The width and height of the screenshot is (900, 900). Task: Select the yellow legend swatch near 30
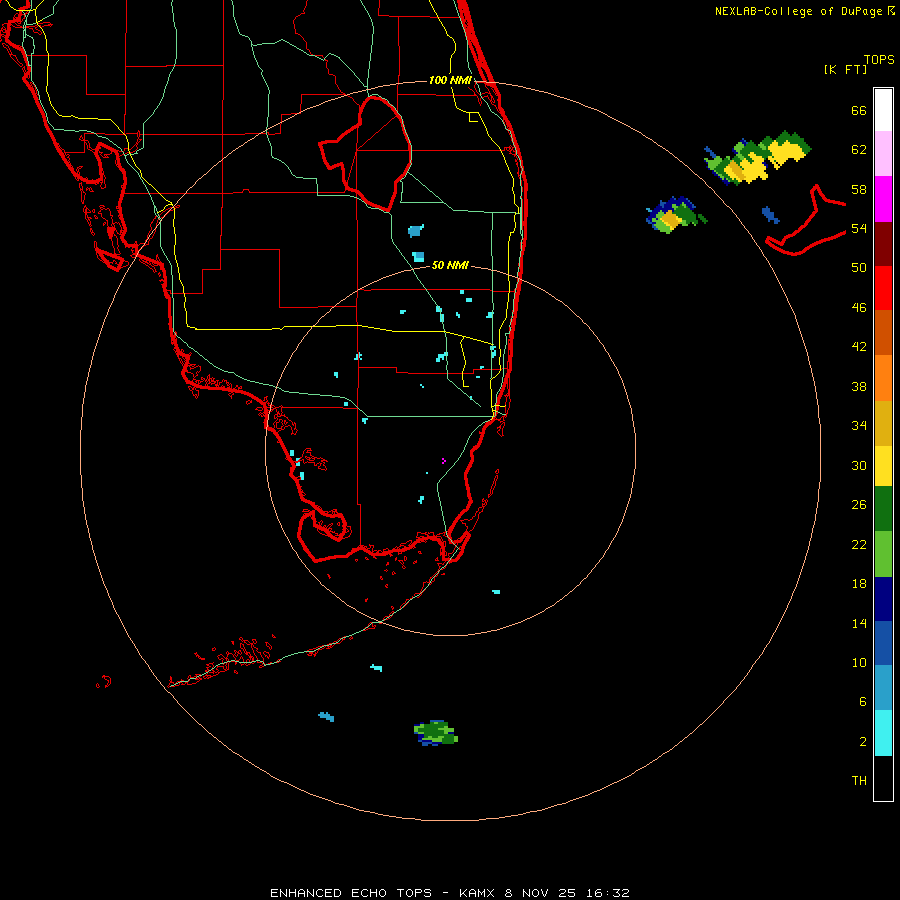click(x=883, y=466)
